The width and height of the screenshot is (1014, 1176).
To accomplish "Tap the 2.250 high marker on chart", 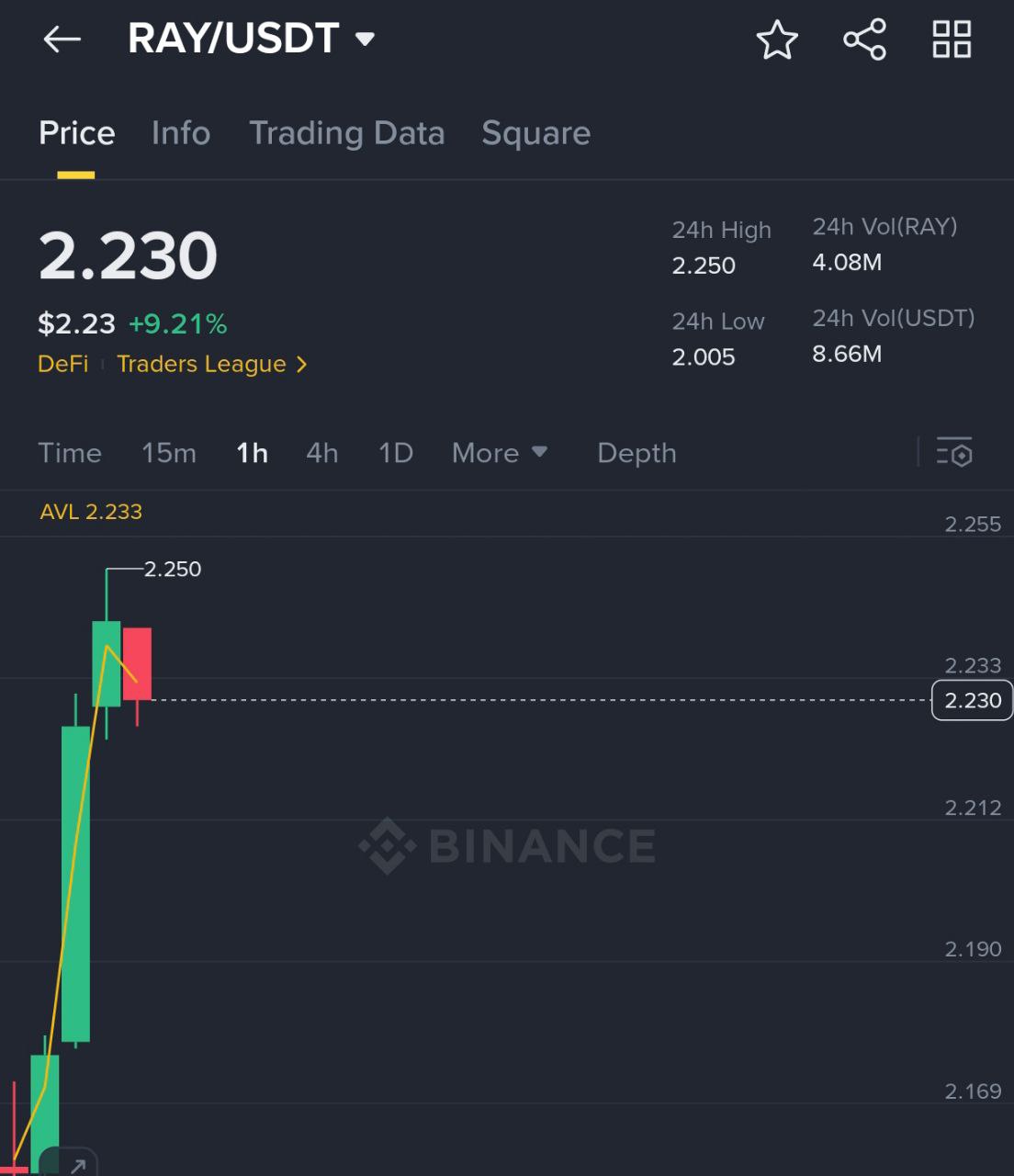I will pyautogui.click(x=173, y=569).
